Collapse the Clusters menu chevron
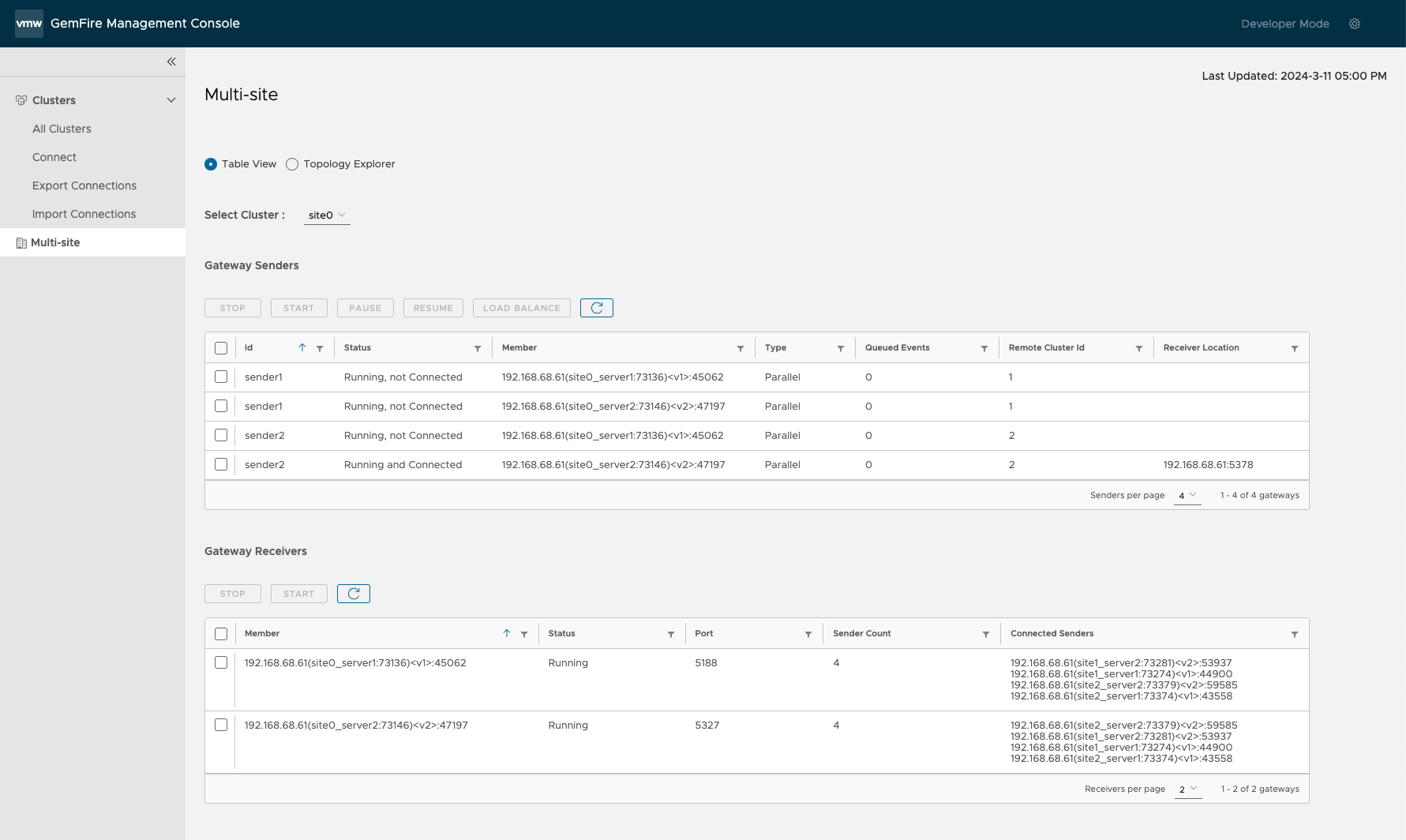The height and width of the screenshot is (840, 1406). [171, 100]
